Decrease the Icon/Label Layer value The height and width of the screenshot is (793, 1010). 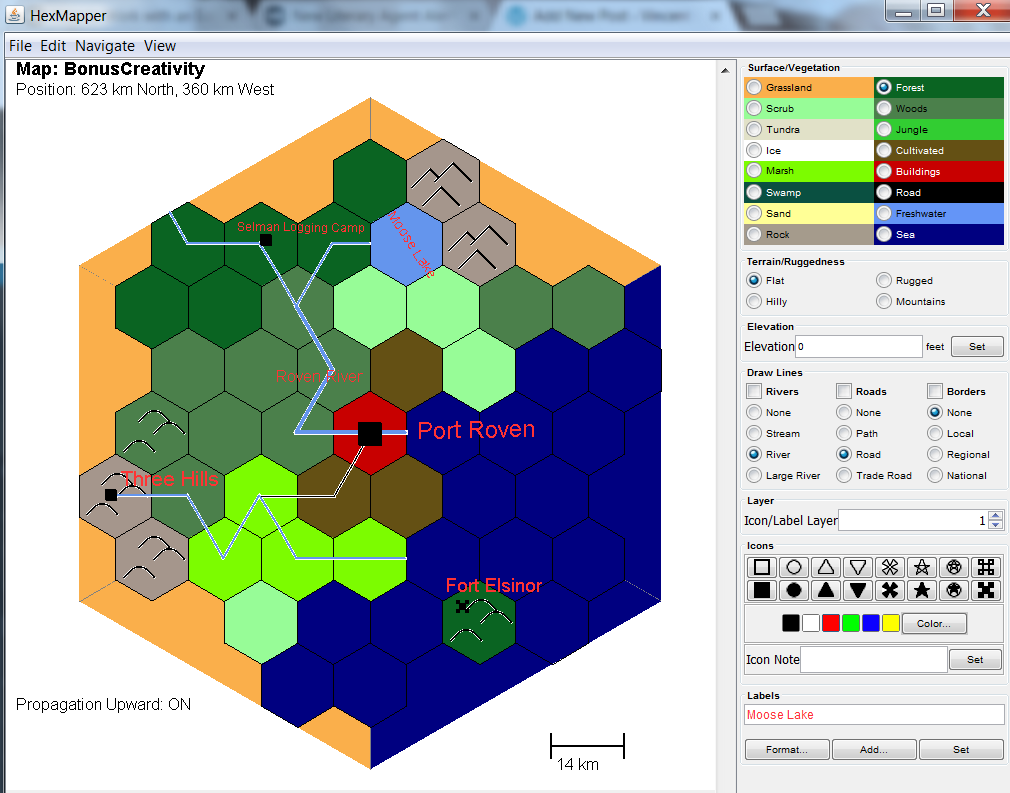994,524
